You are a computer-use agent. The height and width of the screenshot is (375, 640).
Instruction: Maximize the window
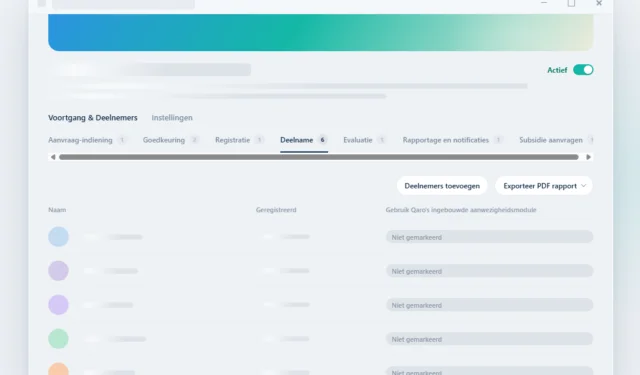(x=571, y=3)
